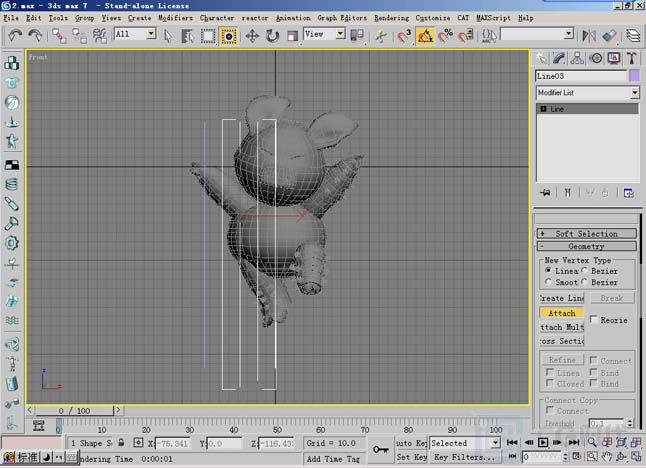Screen dimensions: 646x468
Task: Open the Graph Editors menu
Action: pos(342,18)
